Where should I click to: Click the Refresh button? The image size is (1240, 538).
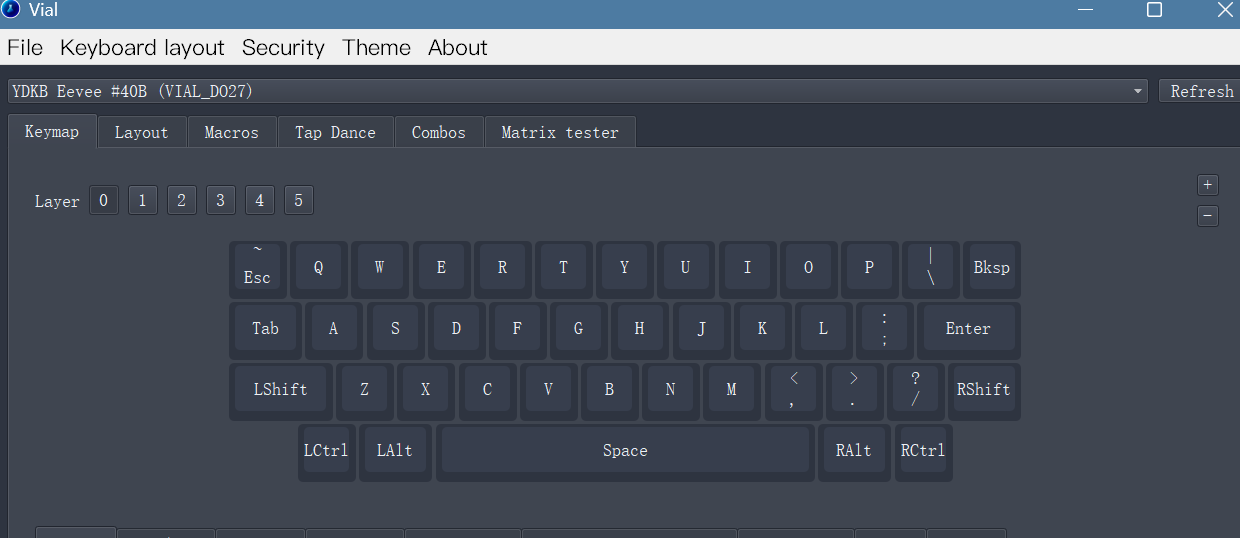point(1200,91)
